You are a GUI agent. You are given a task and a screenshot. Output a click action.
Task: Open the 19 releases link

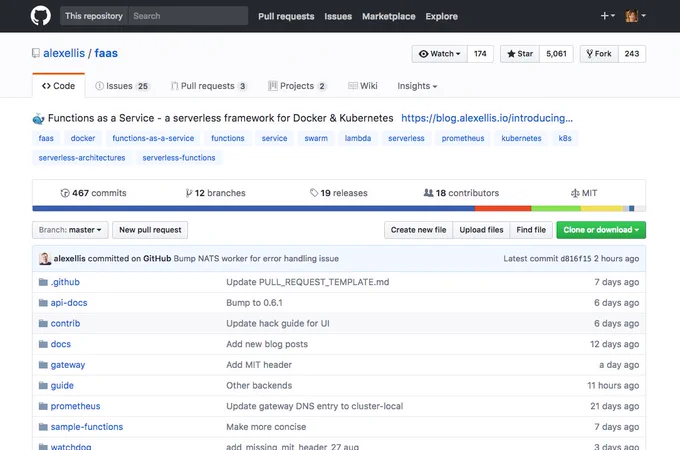[x=339, y=193]
